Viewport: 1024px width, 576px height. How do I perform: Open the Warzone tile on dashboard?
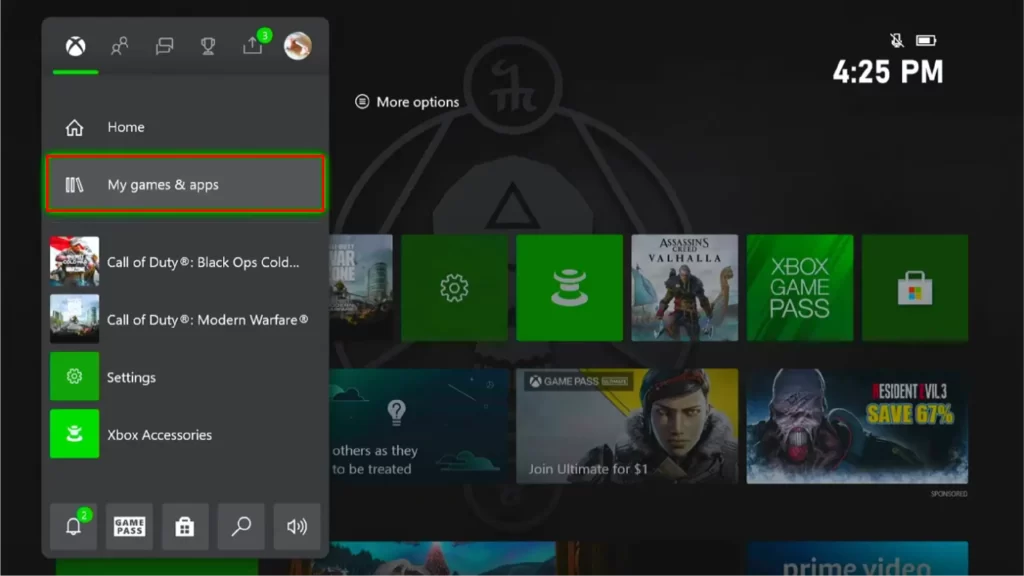(x=361, y=288)
